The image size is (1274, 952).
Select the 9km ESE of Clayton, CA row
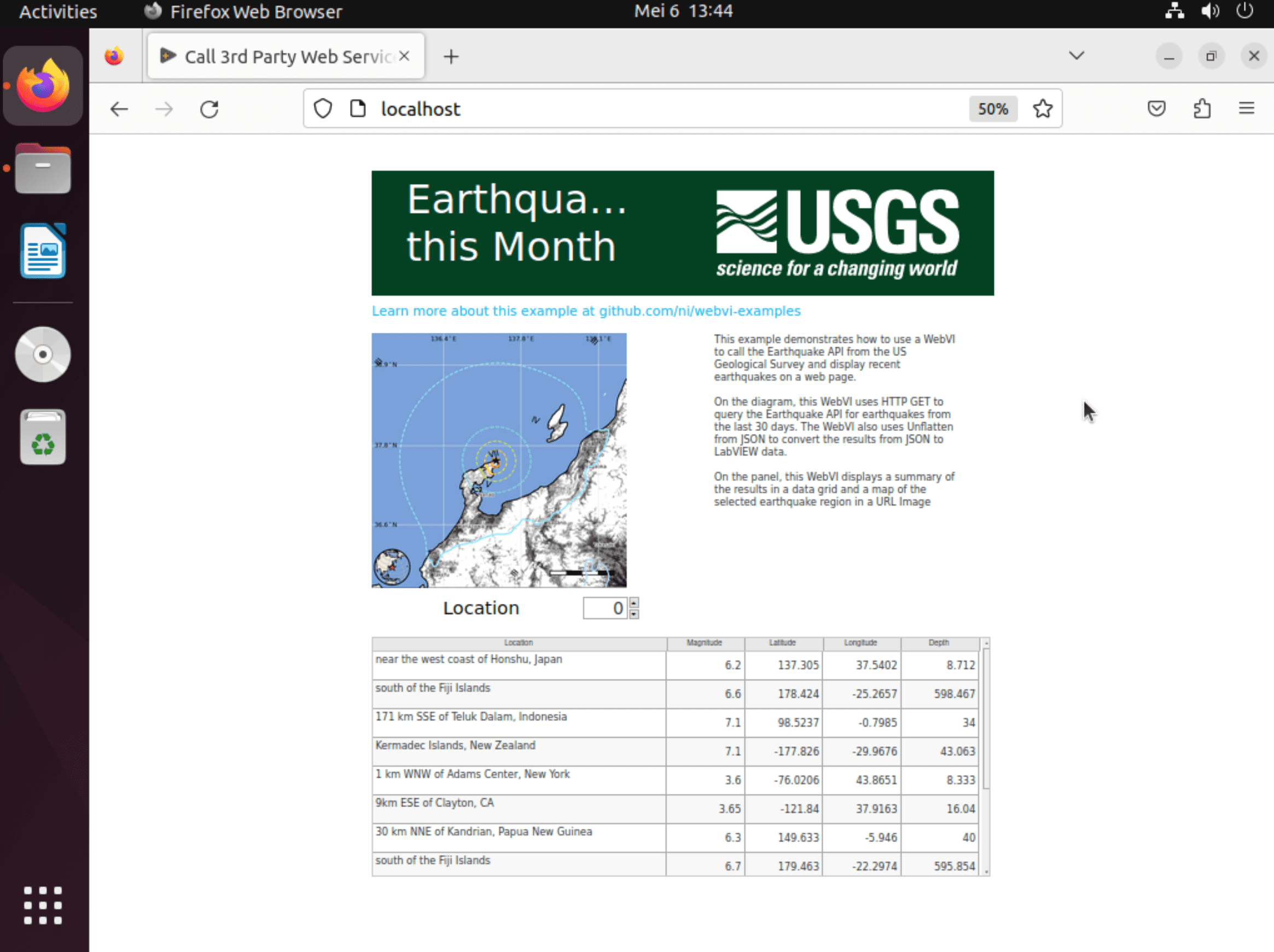point(675,809)
